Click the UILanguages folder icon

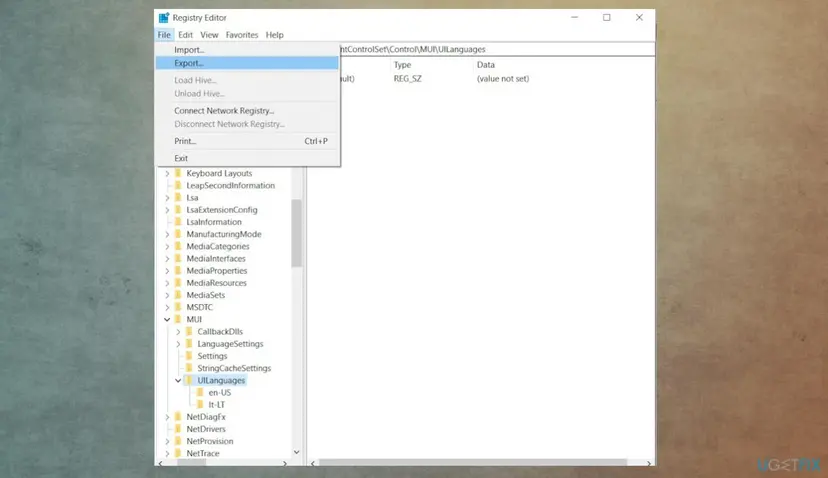pyautogui.click(x=190, y=380)
